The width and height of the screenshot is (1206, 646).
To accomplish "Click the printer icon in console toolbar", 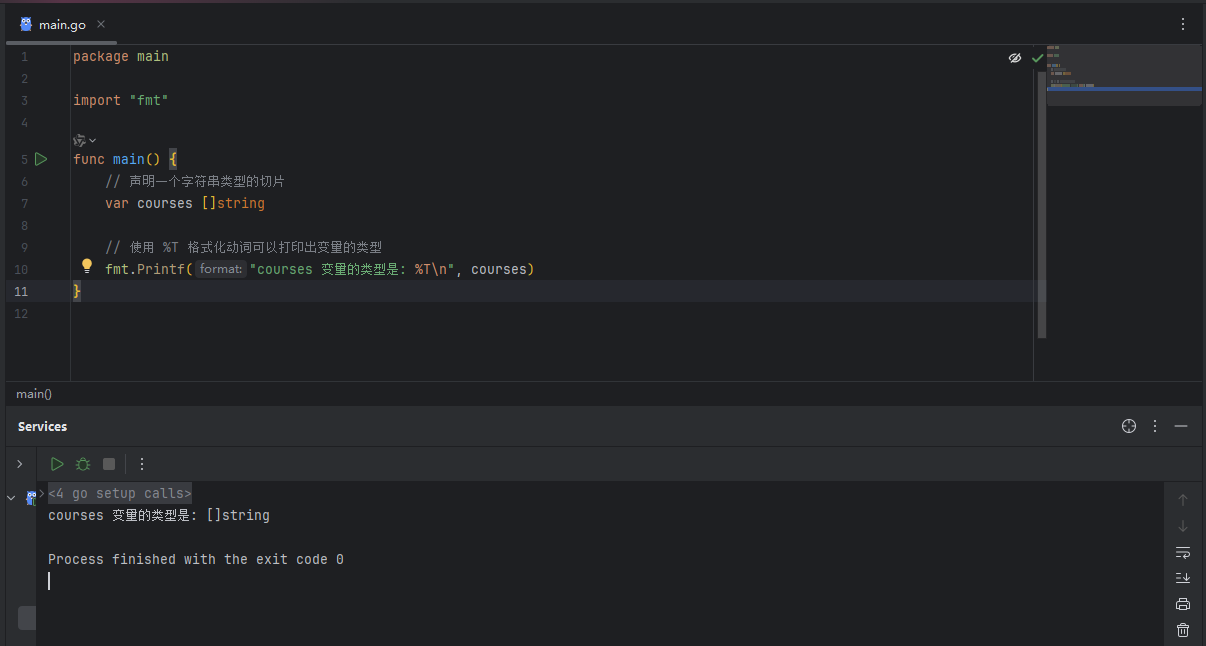I will [x=1183, y=604].
